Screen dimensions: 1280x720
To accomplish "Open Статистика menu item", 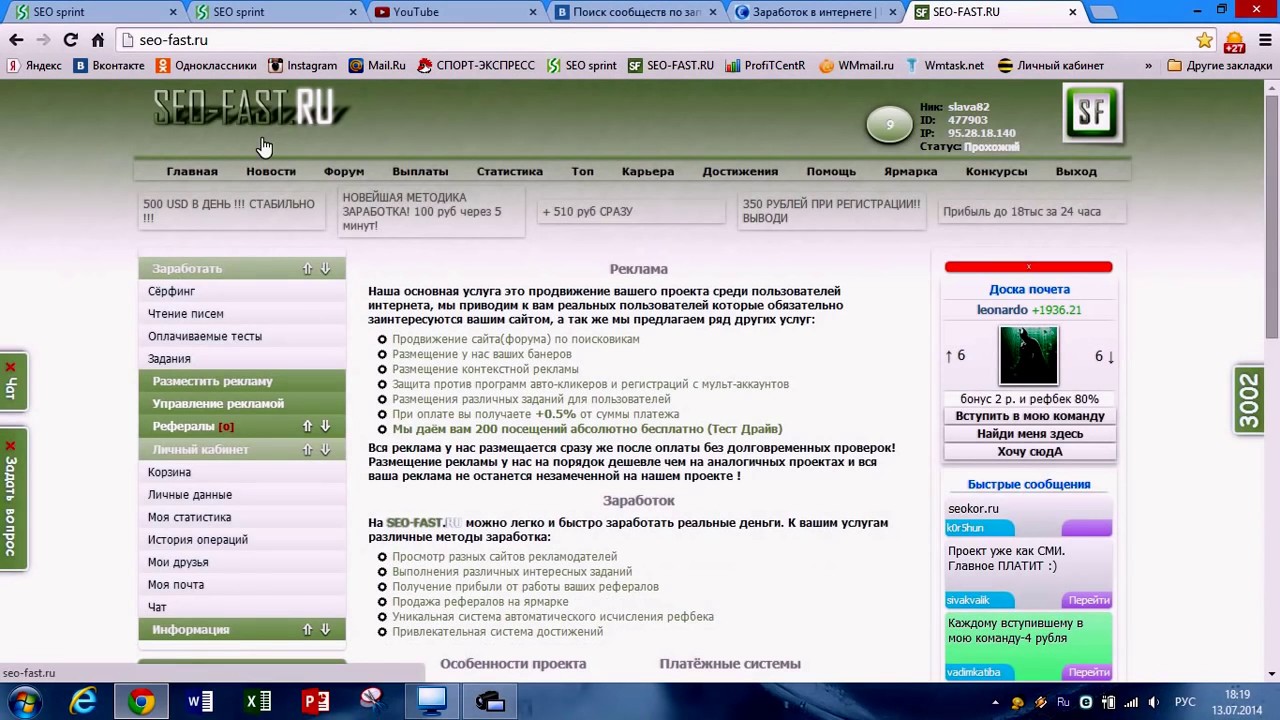I will point(510,171).
